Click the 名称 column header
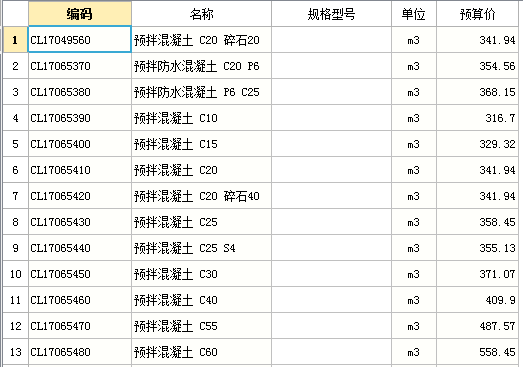523x367 pixels. pyautogui.click(x=201, y=14)
